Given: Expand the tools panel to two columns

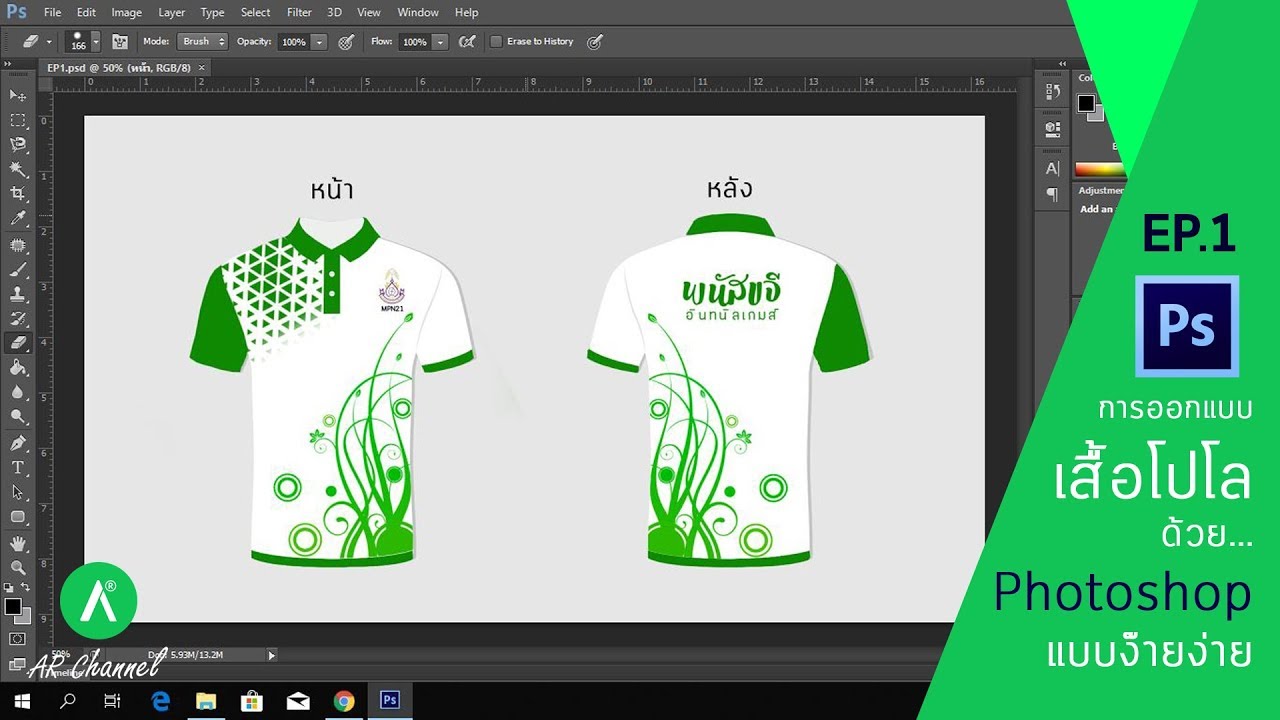Looking at the screenshot, I should [9, 63].
